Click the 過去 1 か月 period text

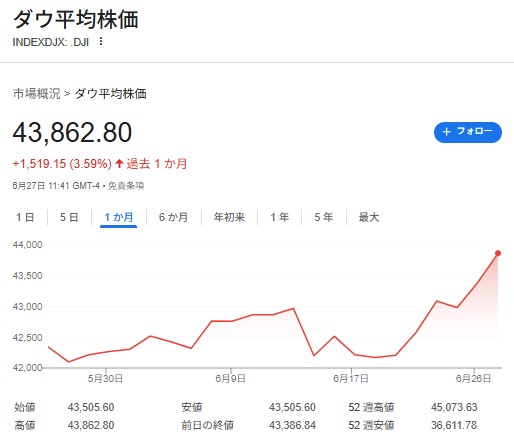pyautogui.click(x=157, y=164)
